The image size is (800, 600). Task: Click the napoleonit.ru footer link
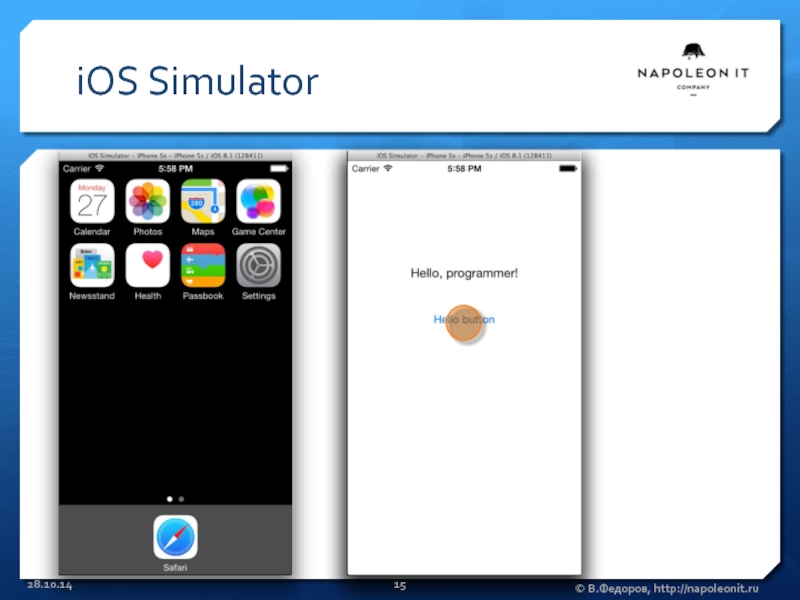(706, 588)
